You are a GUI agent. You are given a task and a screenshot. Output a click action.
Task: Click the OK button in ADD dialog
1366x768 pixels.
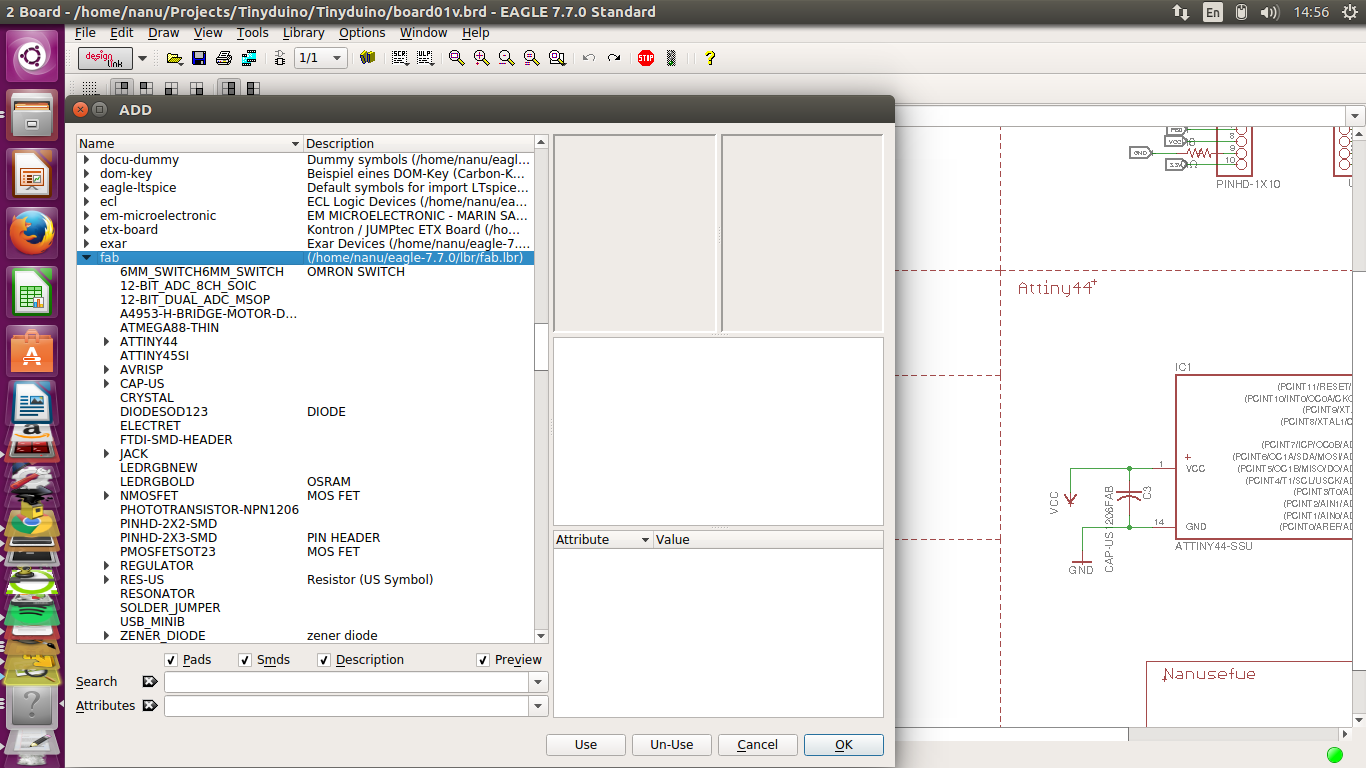843,744
